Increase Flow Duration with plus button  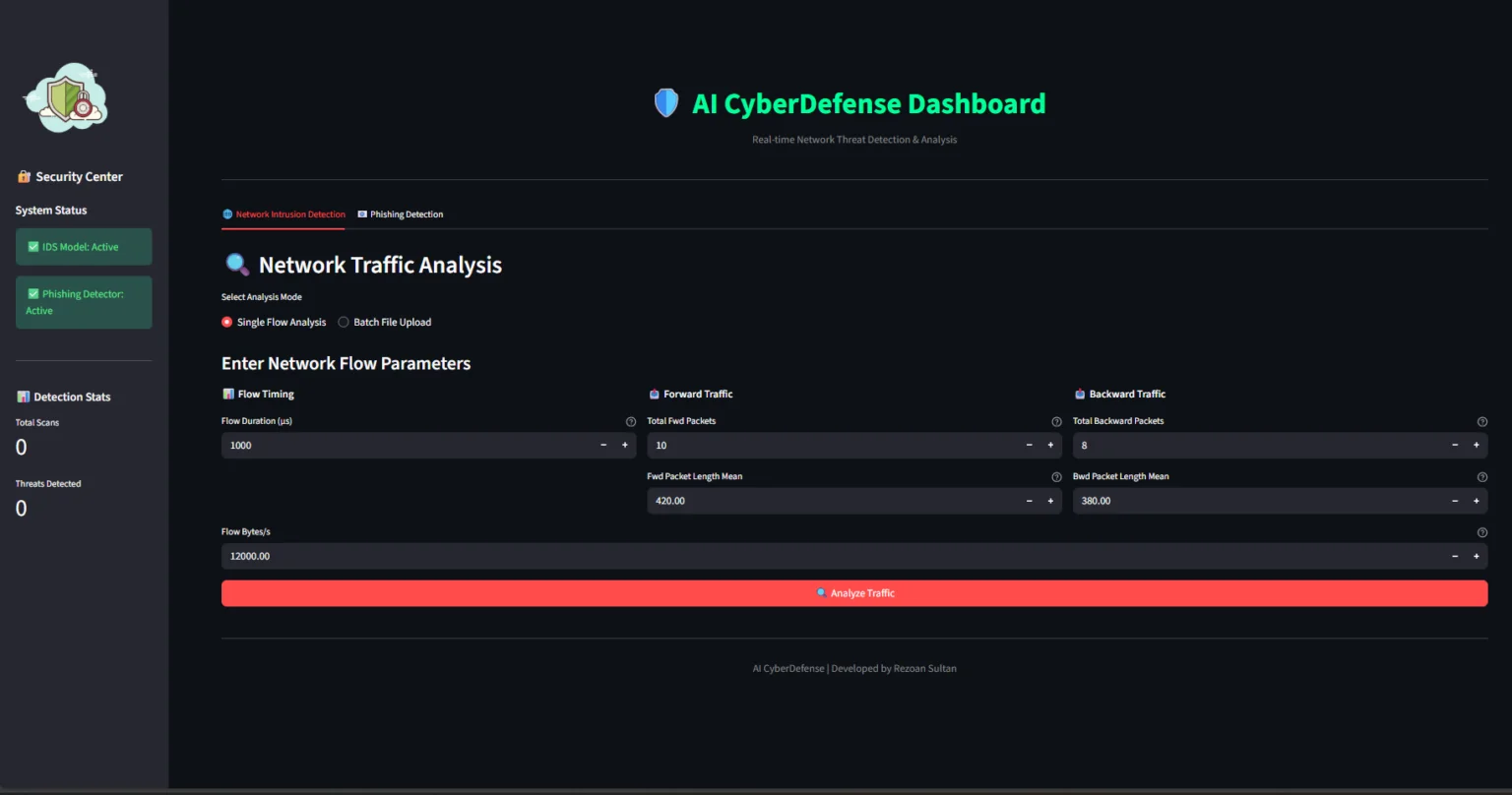tap(624, 446)
